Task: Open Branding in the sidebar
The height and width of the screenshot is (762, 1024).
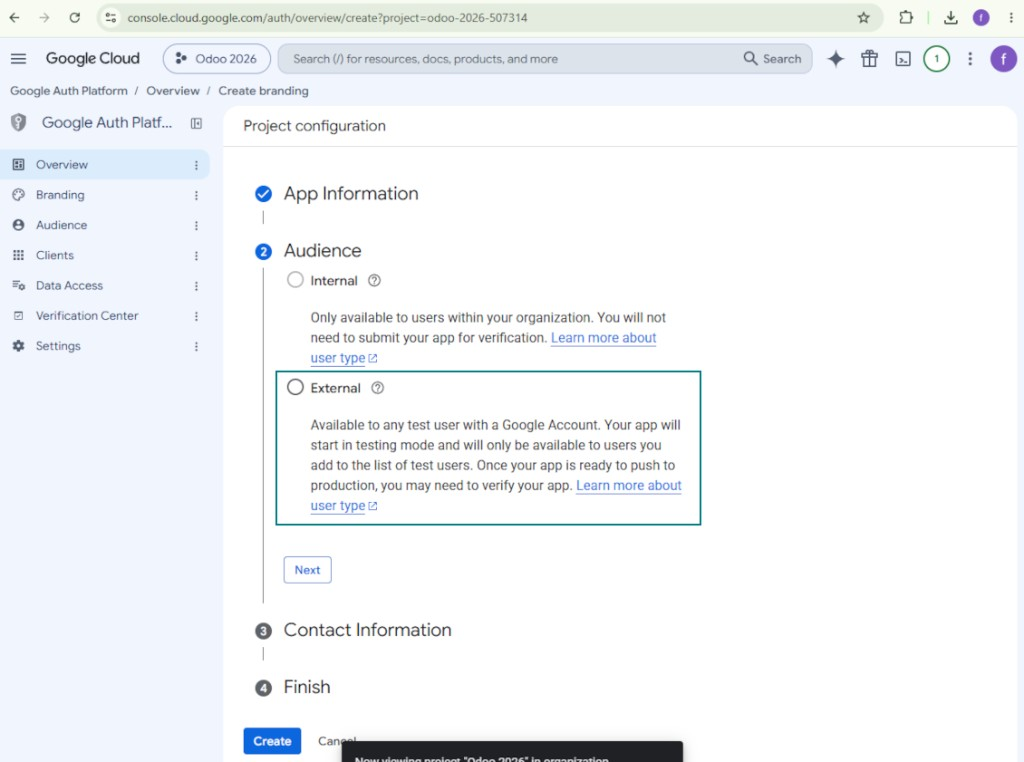Action: click(104, 195)
